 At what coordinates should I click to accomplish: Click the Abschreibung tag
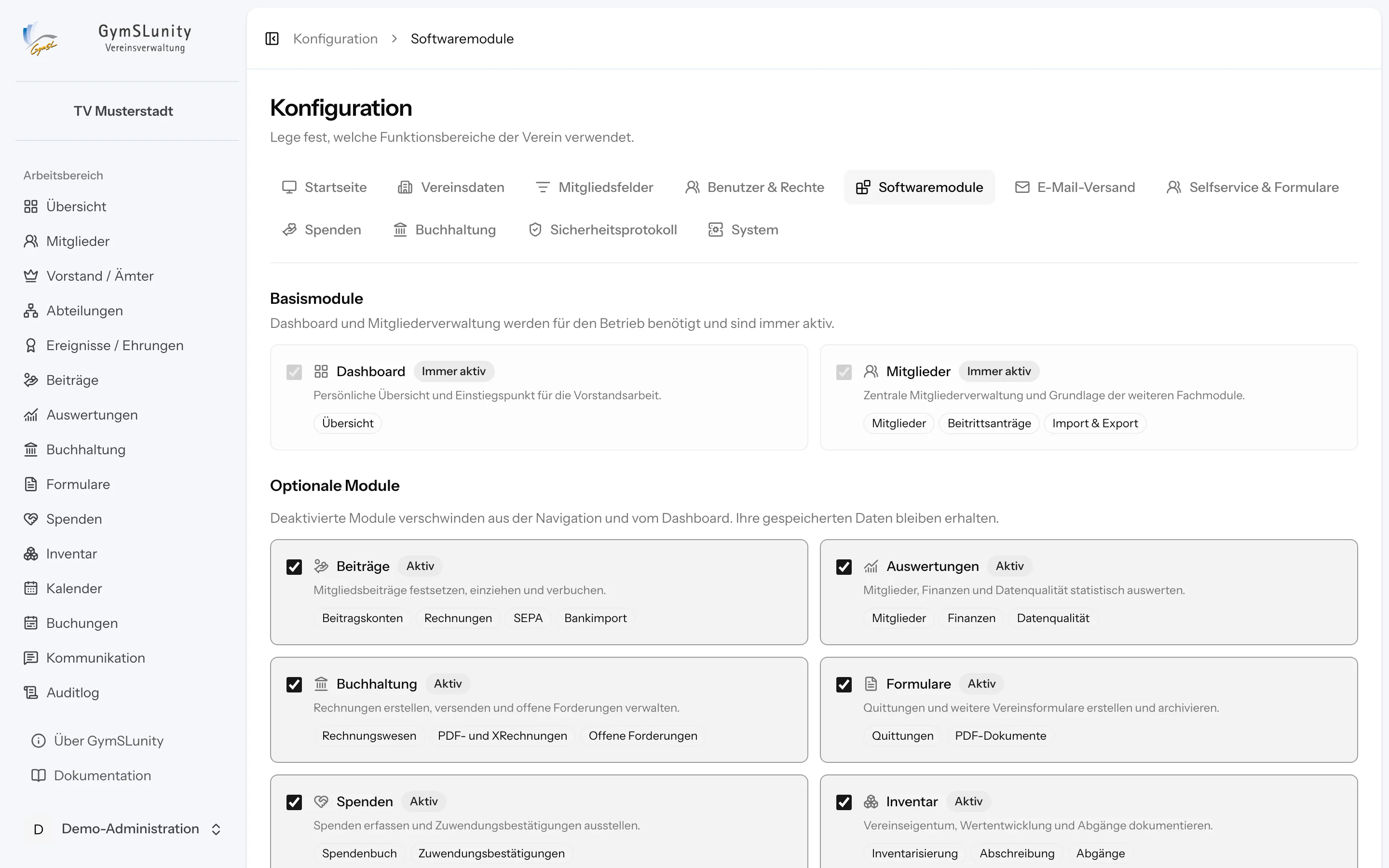pos(1017,854)
